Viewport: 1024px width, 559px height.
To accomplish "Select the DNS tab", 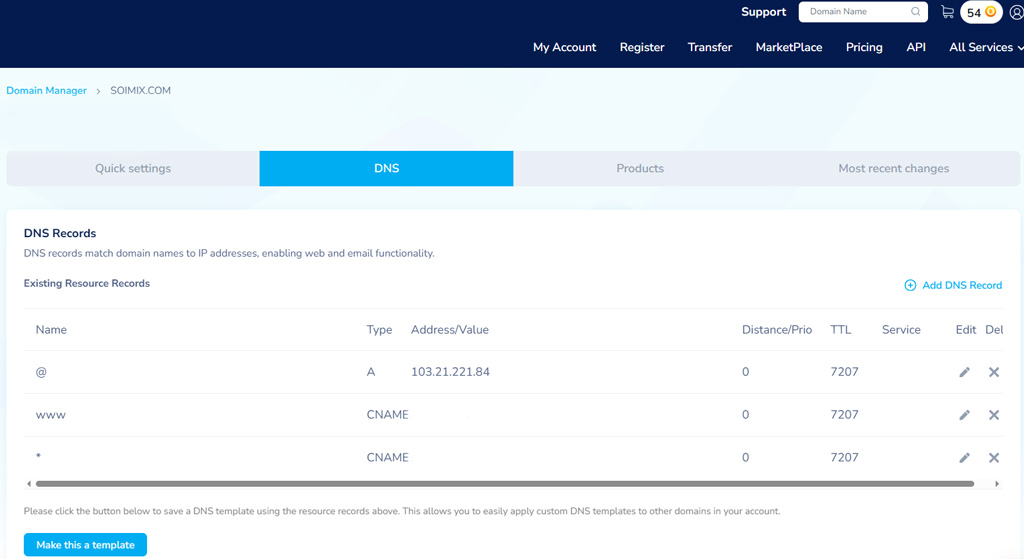I will [x=386, y=168].
